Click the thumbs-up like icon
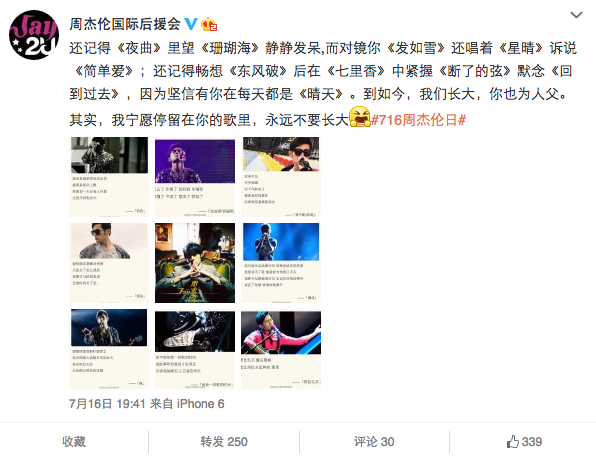596x459 pixels. pyautogui.click(x=512, y=442)
